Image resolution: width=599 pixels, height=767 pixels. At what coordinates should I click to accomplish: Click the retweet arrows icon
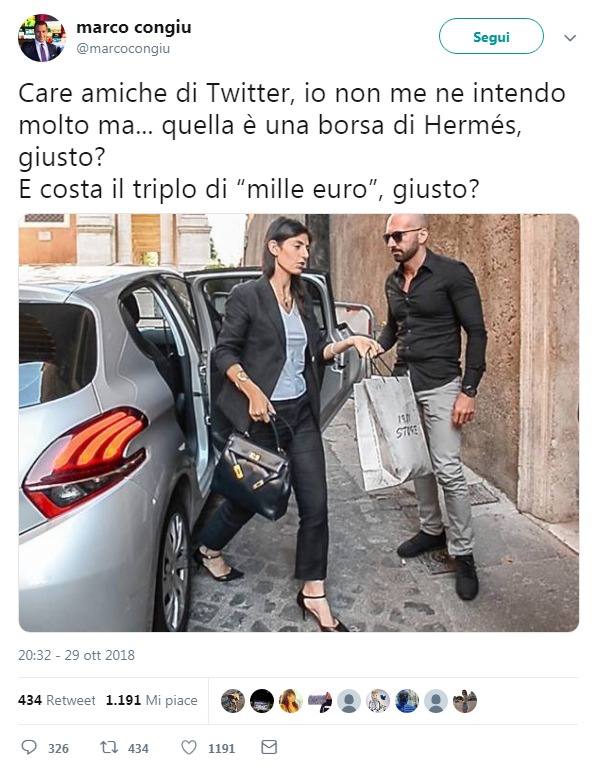click(109, 747)
